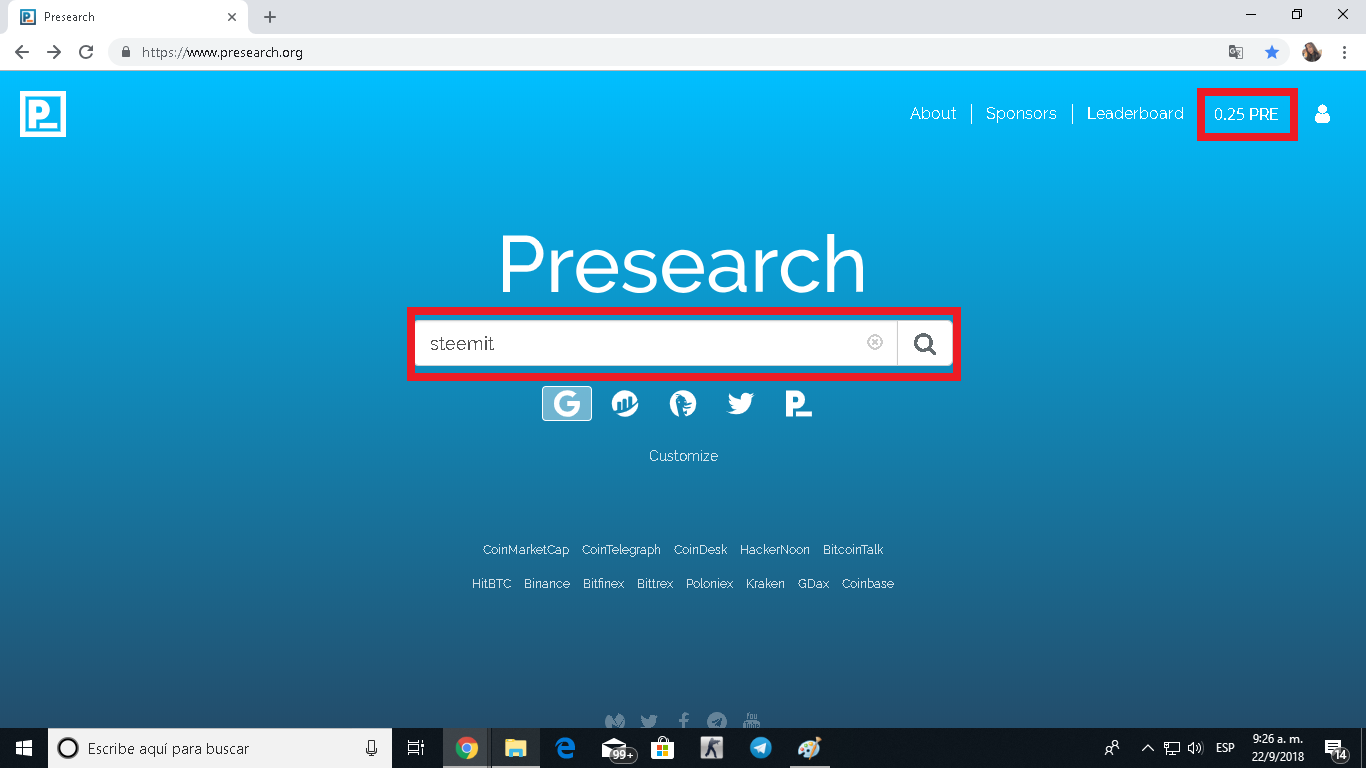Open the CoinDesk link
1366x768 pixels.
tap(701, 550)
